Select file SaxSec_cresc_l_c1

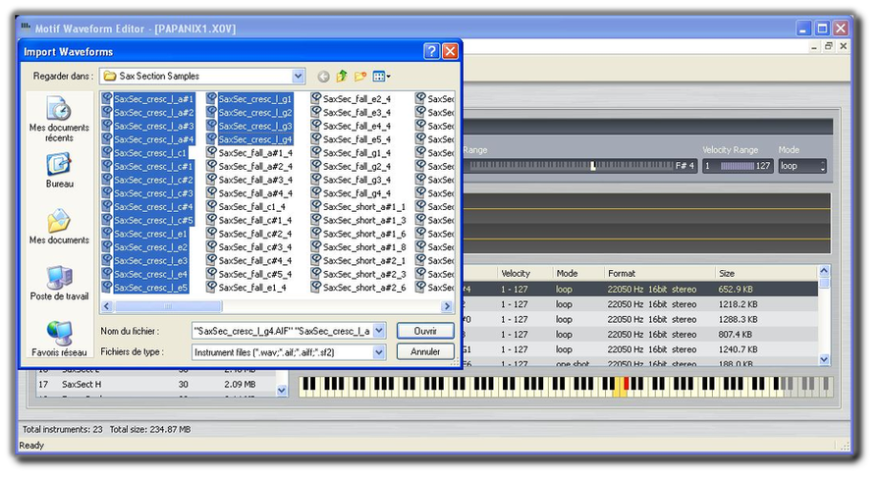[x=150, y=153]
